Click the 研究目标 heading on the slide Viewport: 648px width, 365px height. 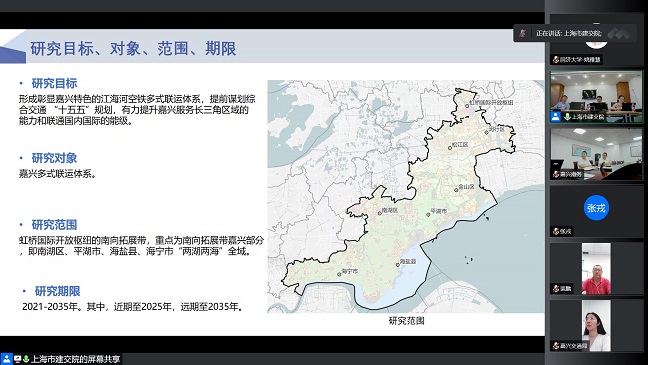point(54,83)
